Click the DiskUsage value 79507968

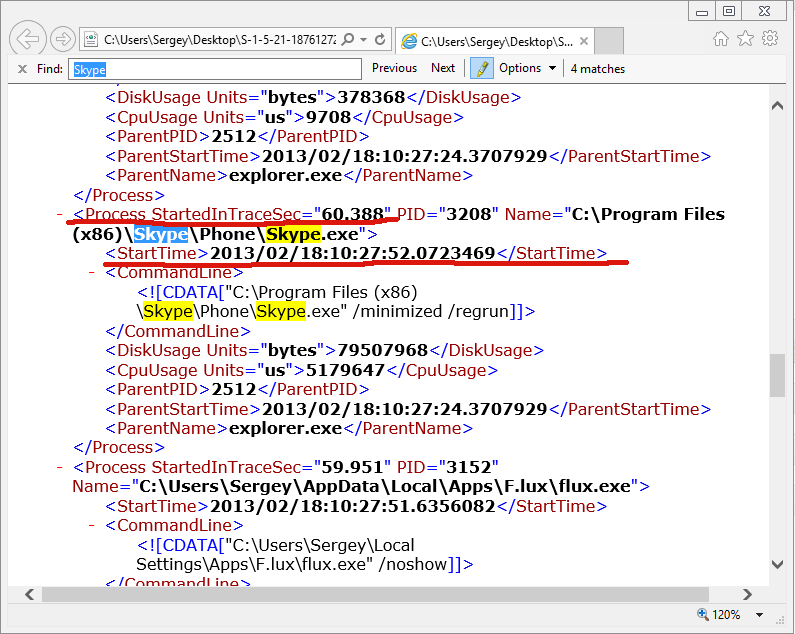point(383,350)
